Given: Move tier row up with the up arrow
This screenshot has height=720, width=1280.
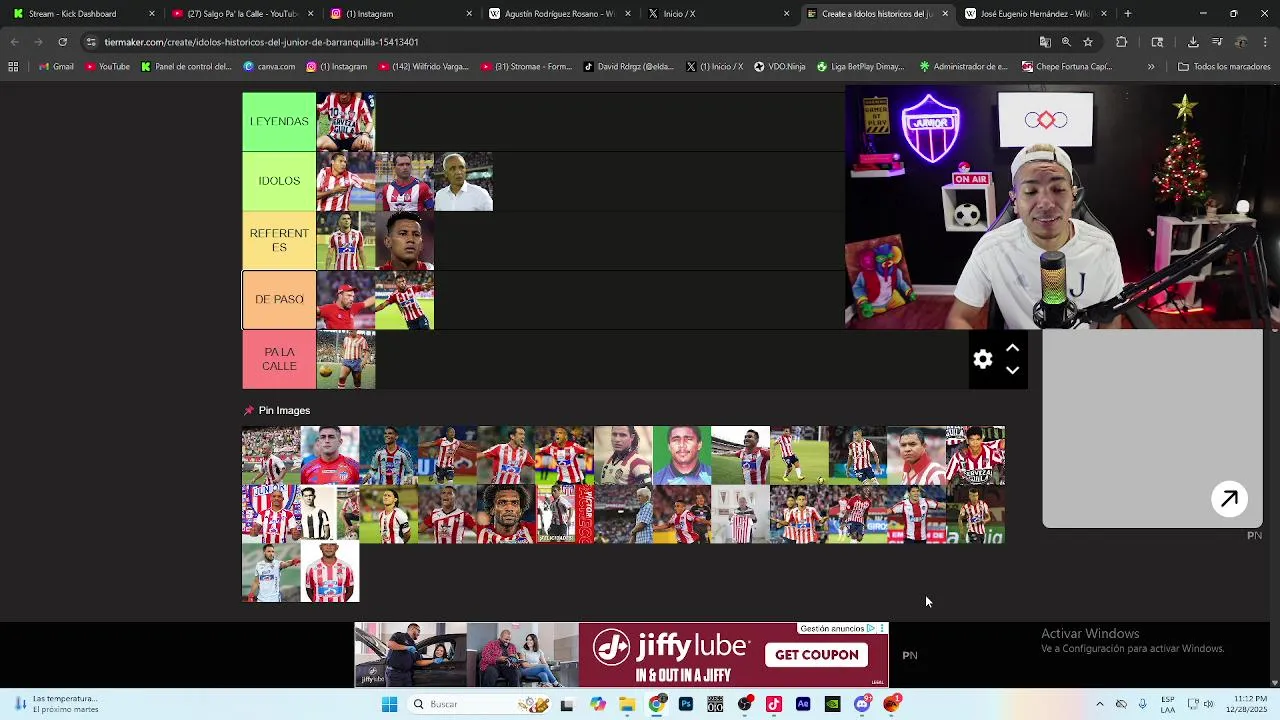Looking at the screenshot, I should [1012, 348].
